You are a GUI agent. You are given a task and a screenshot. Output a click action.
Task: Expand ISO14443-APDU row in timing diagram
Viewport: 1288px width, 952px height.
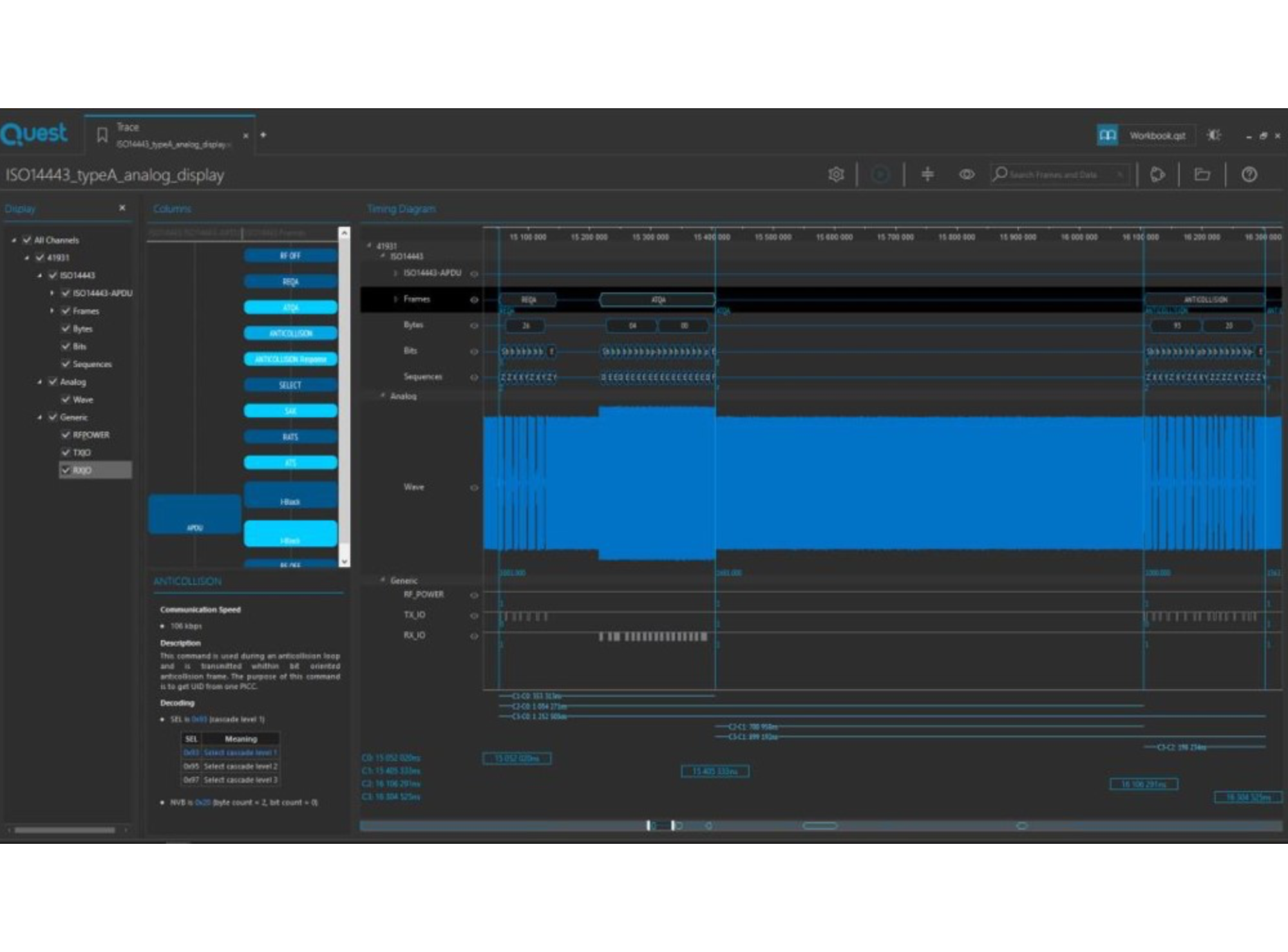point(395,273)
